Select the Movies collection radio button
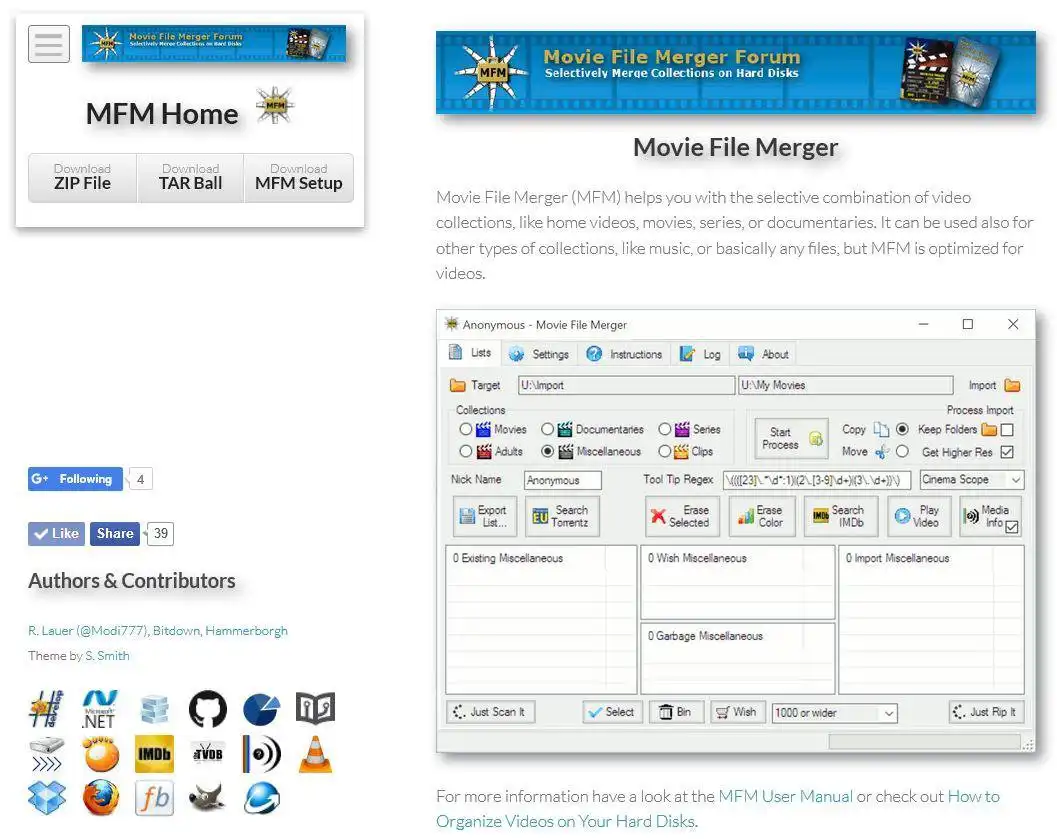The width and height of the screenshot is (1057, 839). [x=465, y=429]
